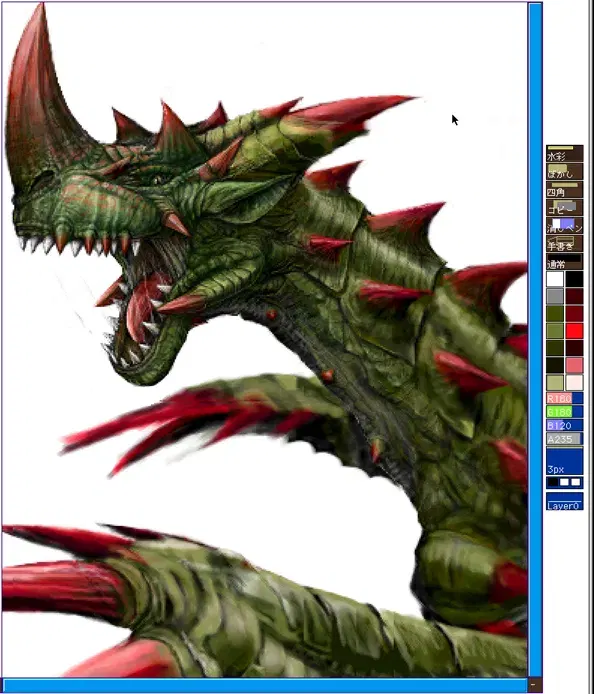The height and width of the screenshot is (694, 594).
Task: Pick the white color swatch
Action: [x=555, y=279]
